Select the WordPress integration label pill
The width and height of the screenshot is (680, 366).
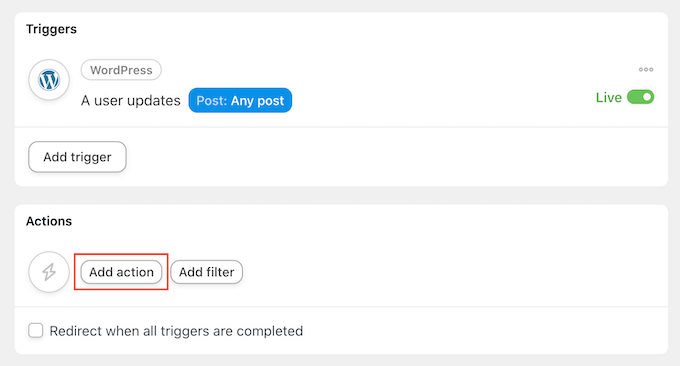coord(121,70)
